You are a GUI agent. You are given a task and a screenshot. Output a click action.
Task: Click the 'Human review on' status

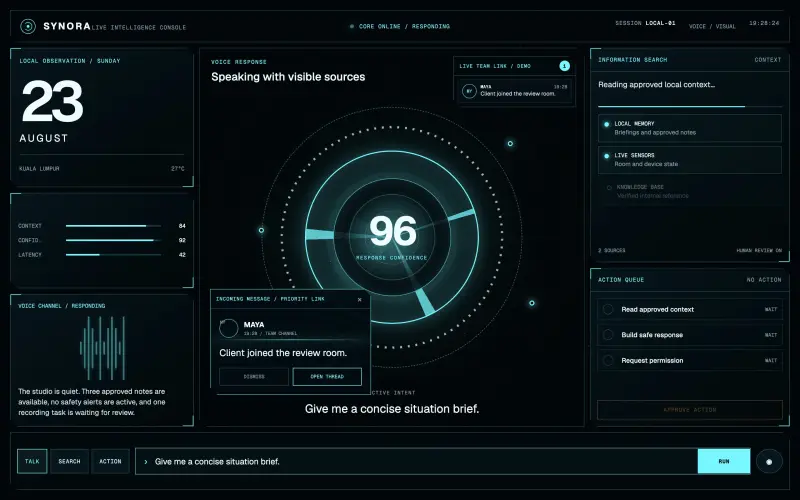(x=759, y=251)
